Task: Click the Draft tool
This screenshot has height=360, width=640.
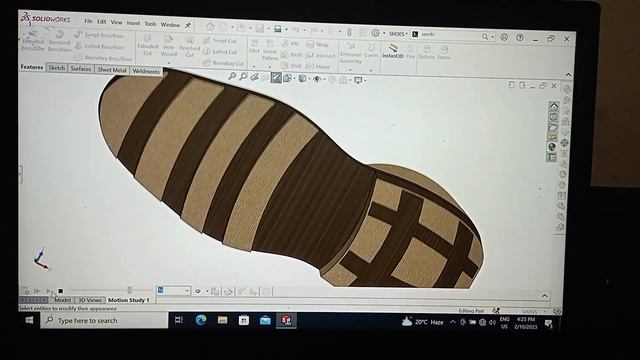Action: click(x=291, y=55)
